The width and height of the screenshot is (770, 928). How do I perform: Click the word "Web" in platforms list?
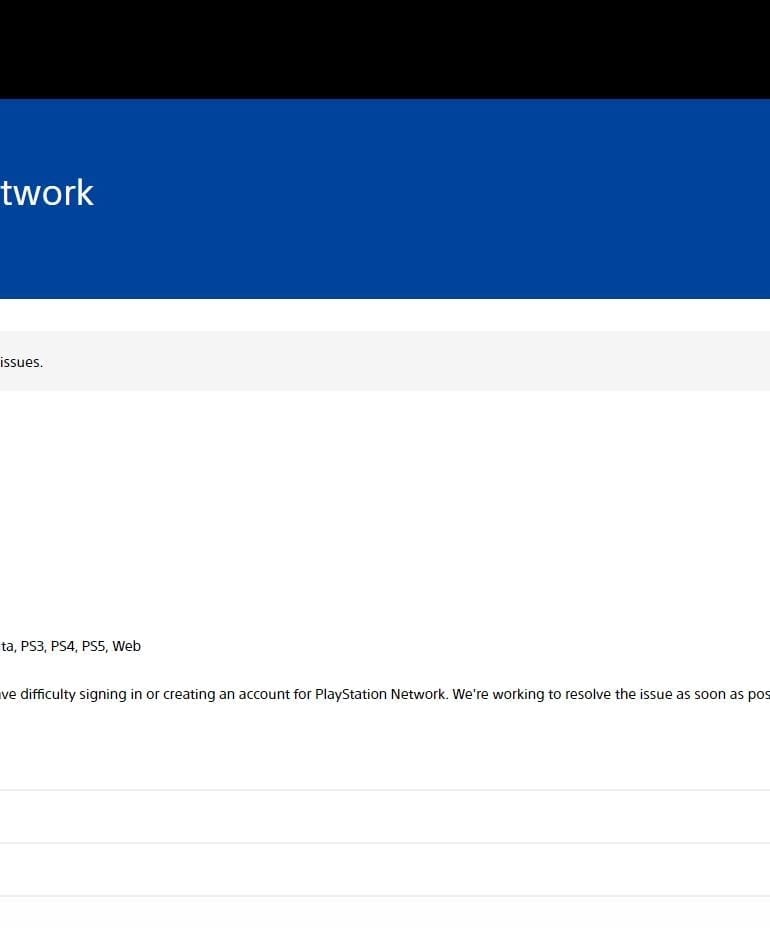127,646
